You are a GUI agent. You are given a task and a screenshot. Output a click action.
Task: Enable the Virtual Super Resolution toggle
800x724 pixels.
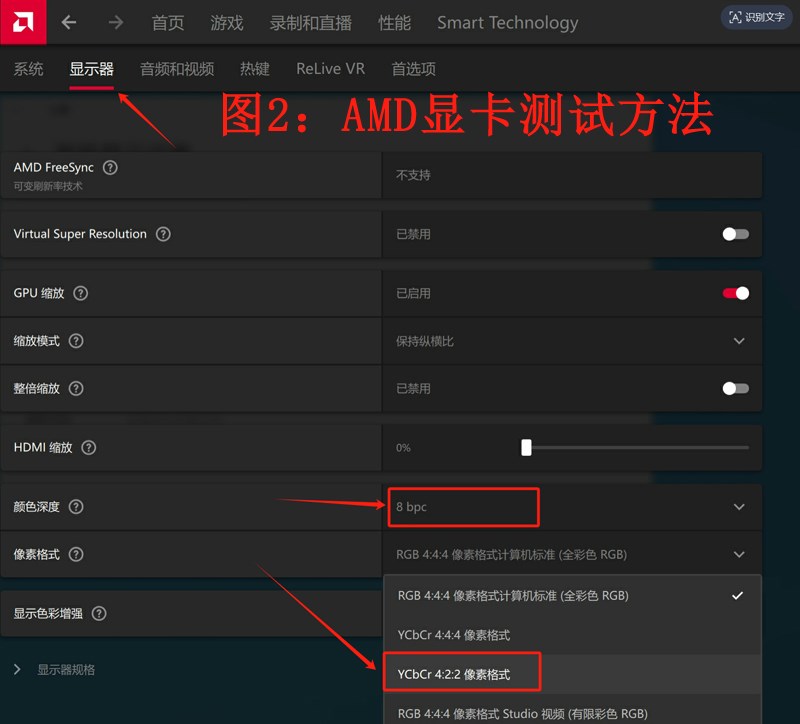click(x=735, y=234)
